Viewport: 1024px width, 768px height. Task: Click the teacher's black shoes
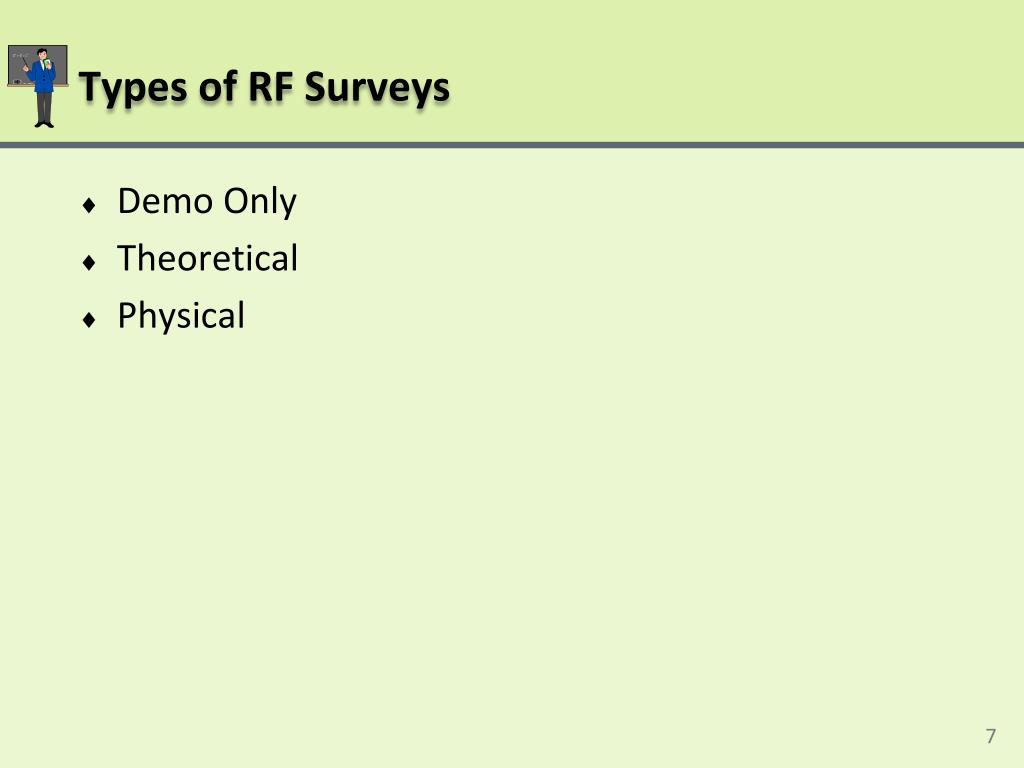pyautogui.click(x=44, y=124)
